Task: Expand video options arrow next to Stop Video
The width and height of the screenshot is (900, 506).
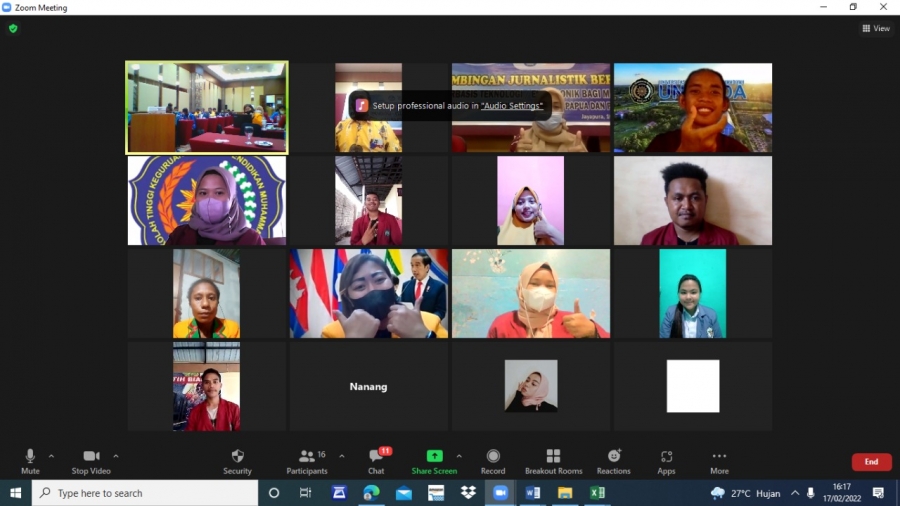Action: (x=116, y=456)
